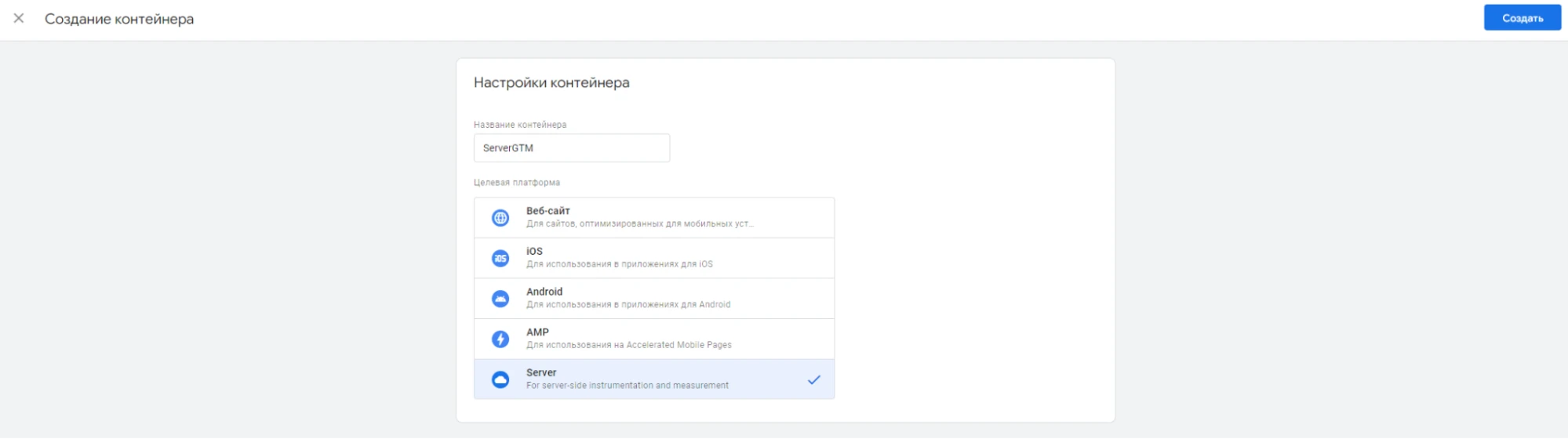Select the Server platform title
The height and width of the screenshot is (439, 1568).
pyautogui.click(x=541, y=372)
